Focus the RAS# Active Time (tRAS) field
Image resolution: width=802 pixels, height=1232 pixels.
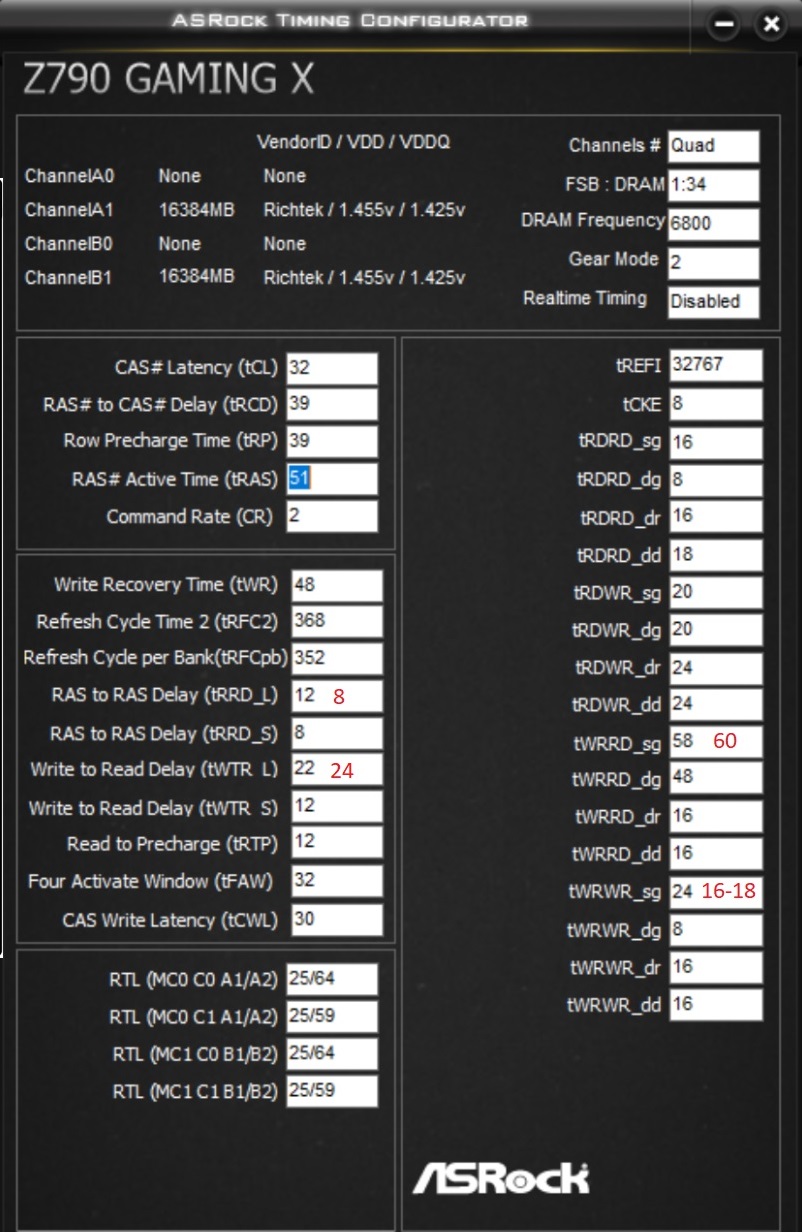click(x=332, y=479)
